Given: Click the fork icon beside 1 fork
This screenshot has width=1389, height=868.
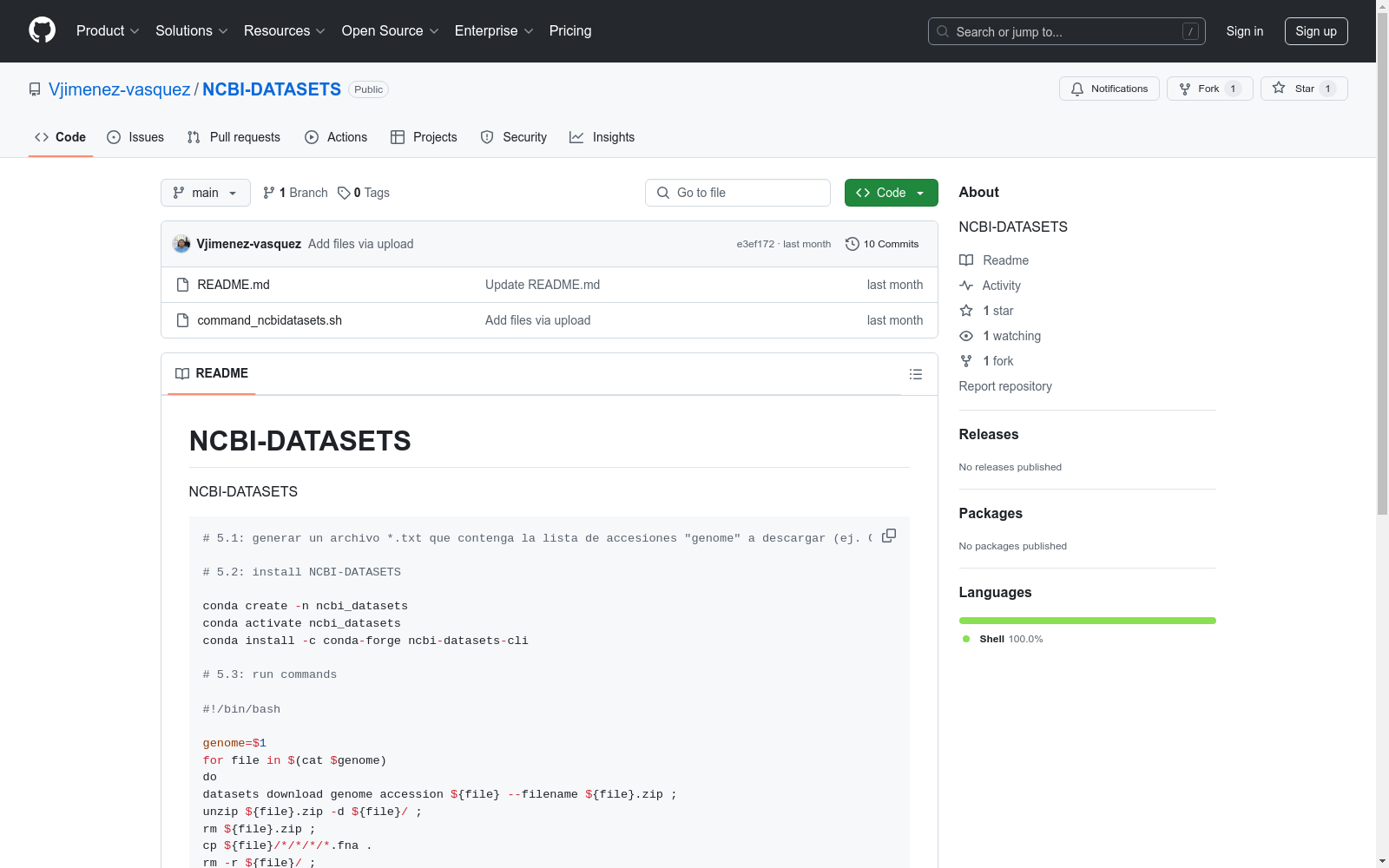Looking at the screenshot, I should tap(966, 361).
